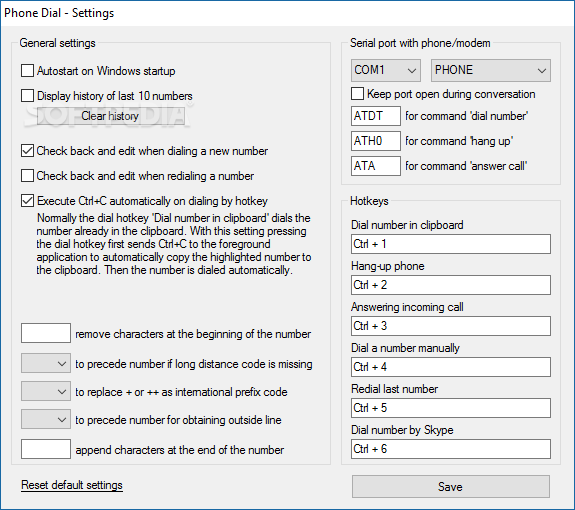This screenshot has width=575, height=510.
Task: Click the append characters at end field
Action: pos(46,449)
